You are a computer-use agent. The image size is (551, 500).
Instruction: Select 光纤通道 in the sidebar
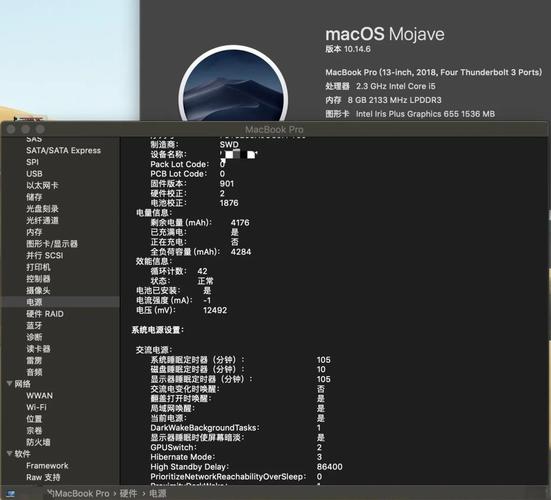coord(42,220)
